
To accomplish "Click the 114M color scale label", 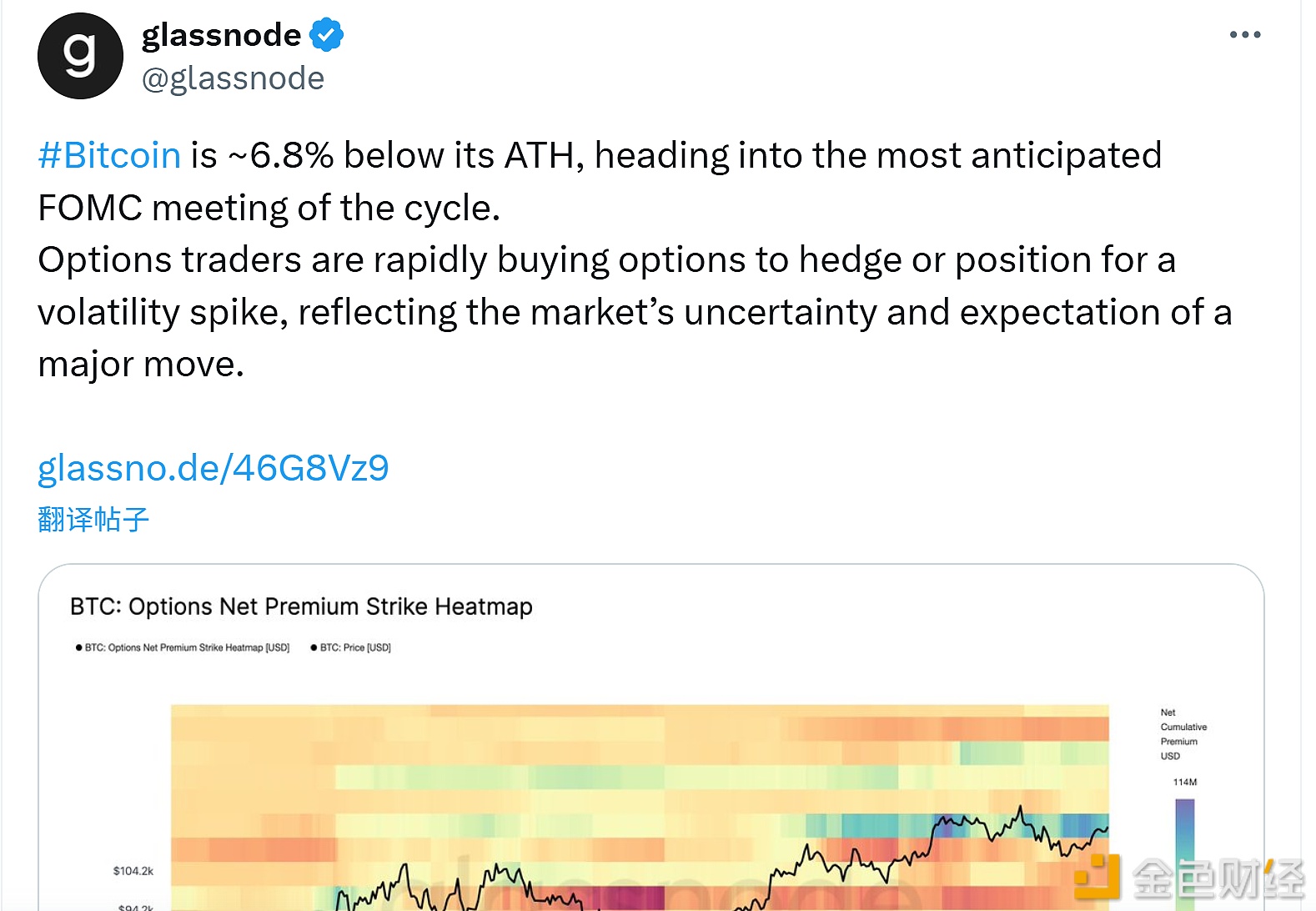I will (1184, 782).
